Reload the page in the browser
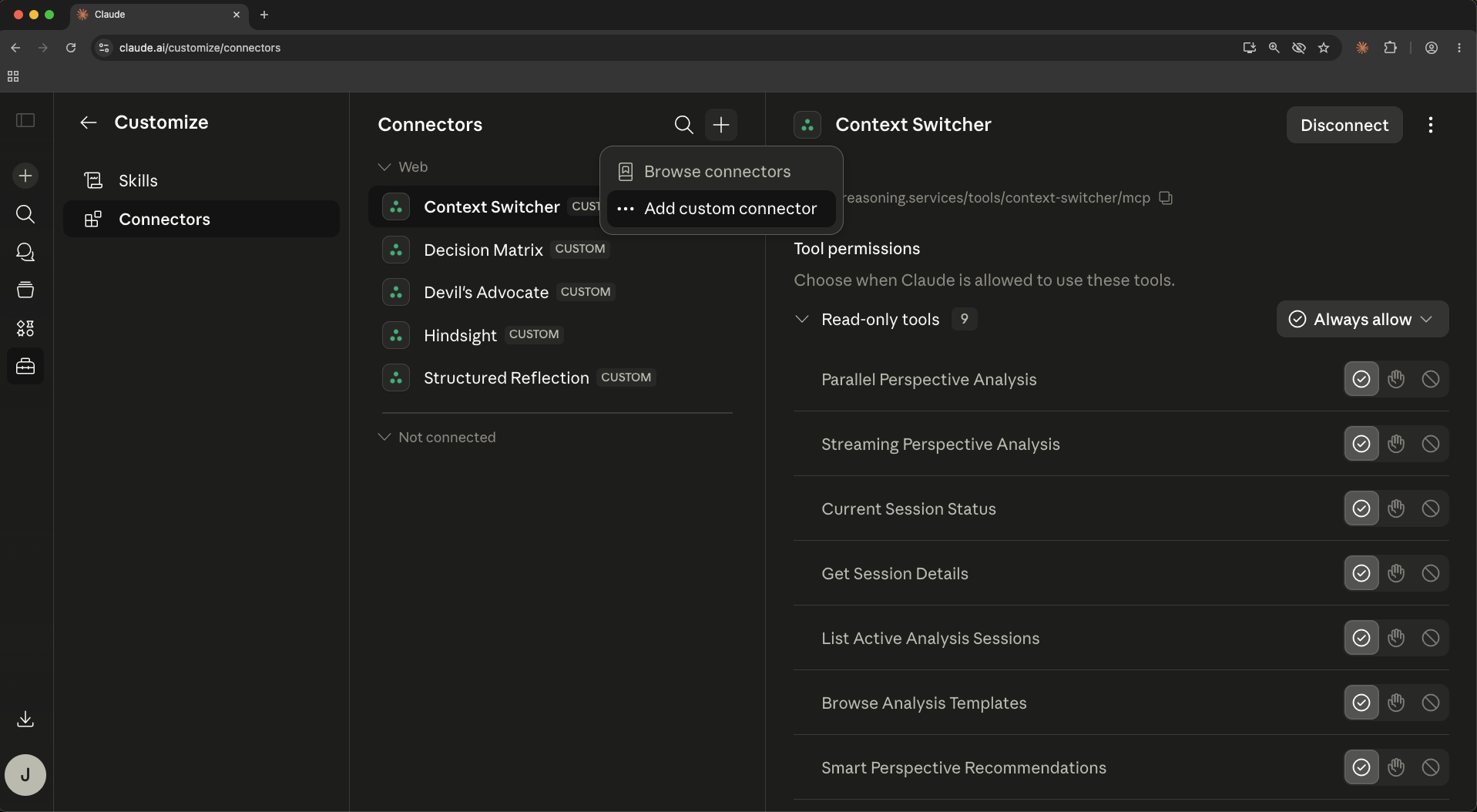Screen dimensions: 1477x812 click(71, 48)
